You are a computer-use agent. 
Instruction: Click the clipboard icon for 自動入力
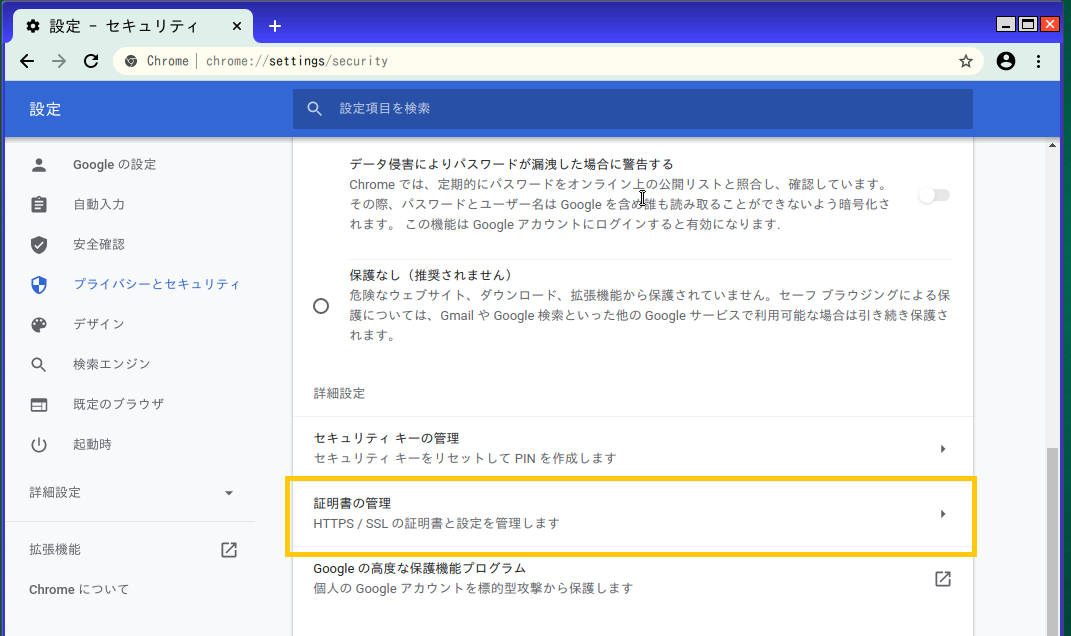[x=39, y=204]
